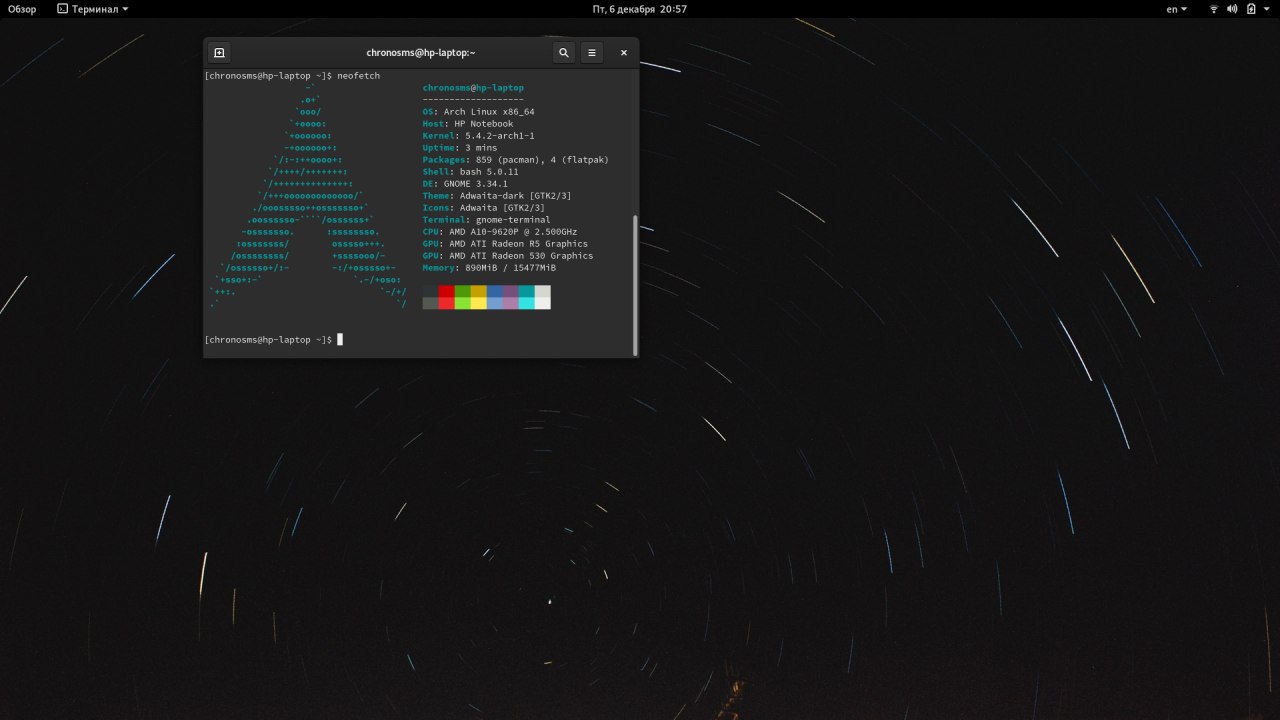Screen dimensions: 1280x720
Task: Click the Theme: Adwaita-dark line
Action: (x=497, y=196)
